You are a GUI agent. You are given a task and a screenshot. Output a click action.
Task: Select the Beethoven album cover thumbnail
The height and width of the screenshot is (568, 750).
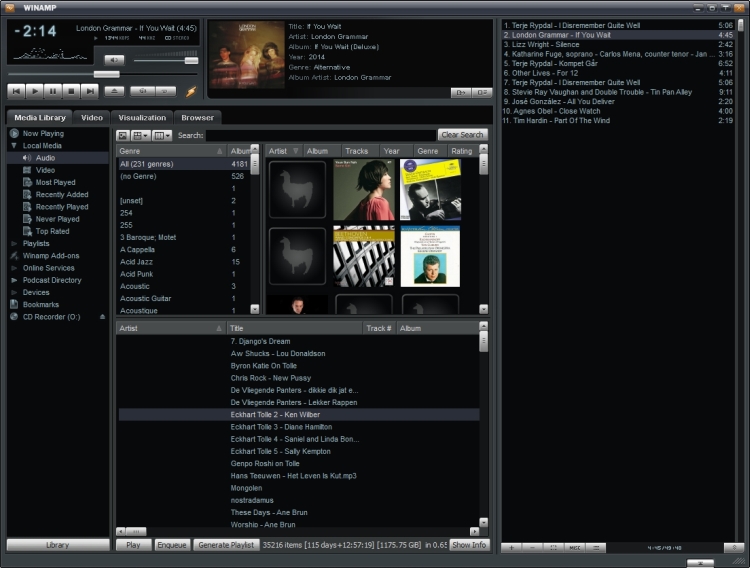tap(364, 256)
